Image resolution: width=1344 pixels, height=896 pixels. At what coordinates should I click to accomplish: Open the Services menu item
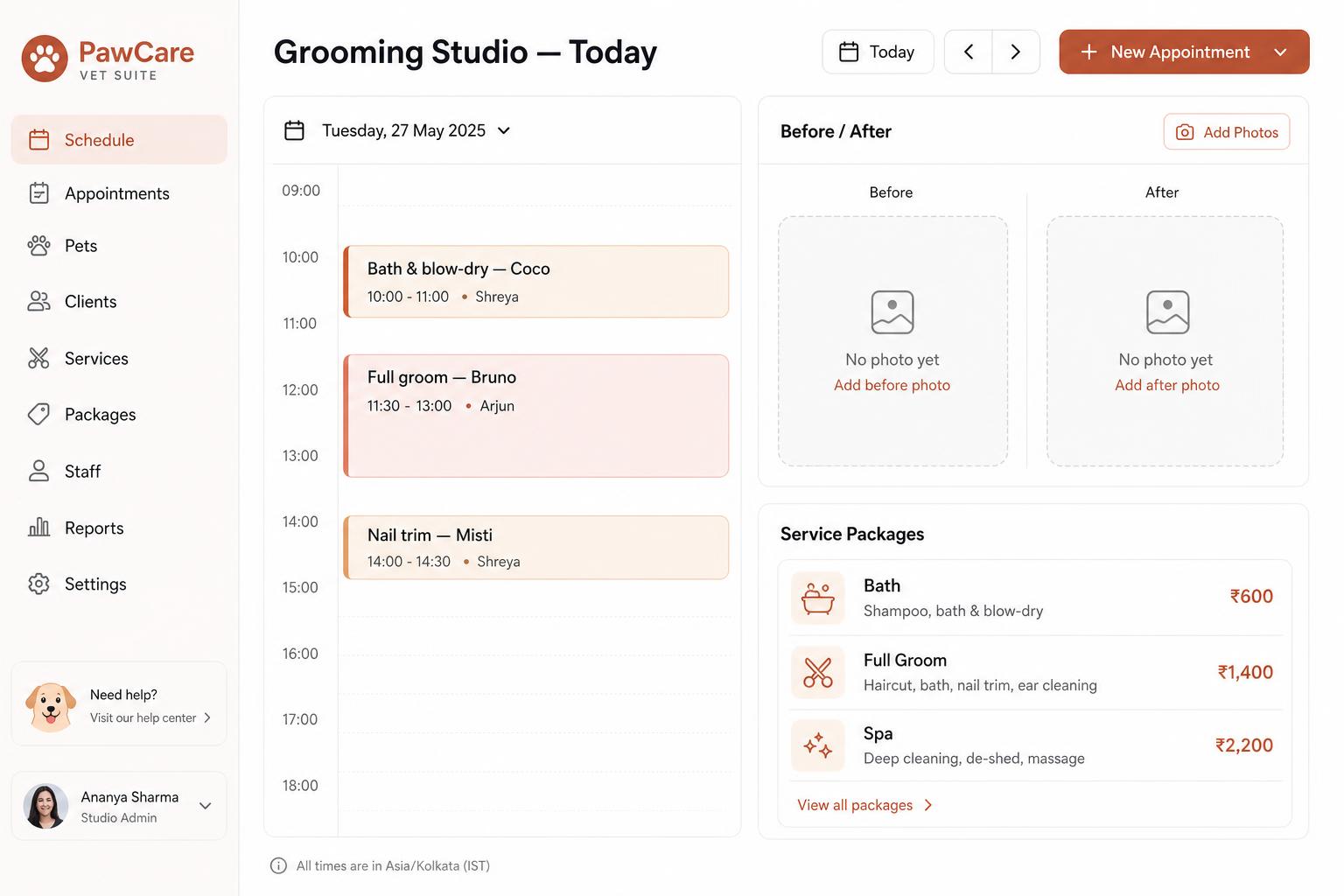(x=119, y=358)
